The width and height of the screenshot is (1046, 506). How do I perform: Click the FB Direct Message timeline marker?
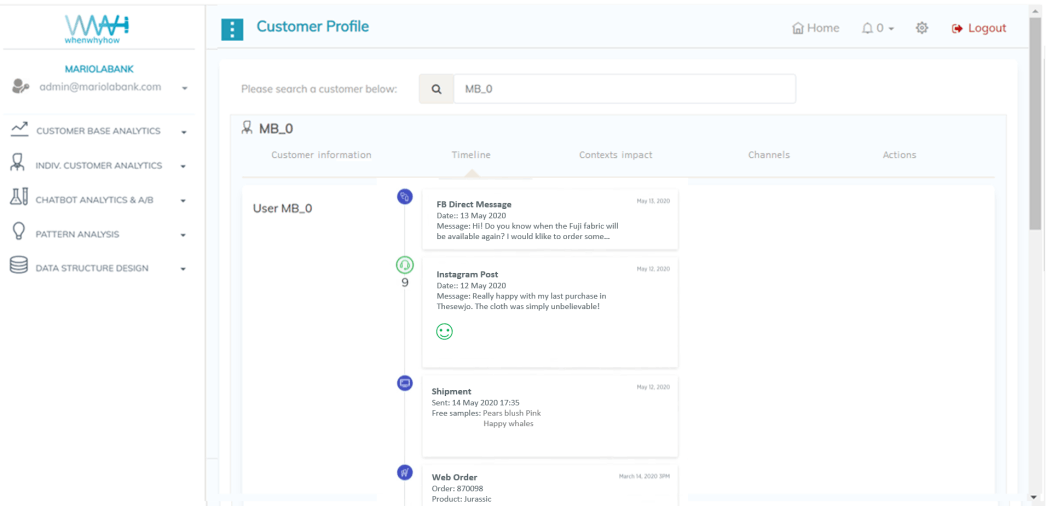(405, 197)
